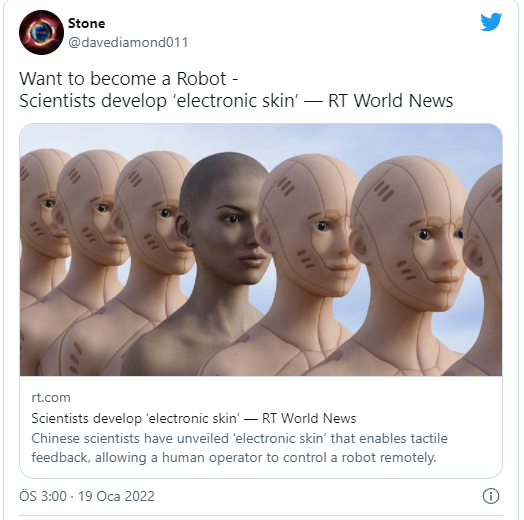The width and height of the screenshot is (524, 520).
Task: Open the display name Stone
Action: [x=86, y=23]
